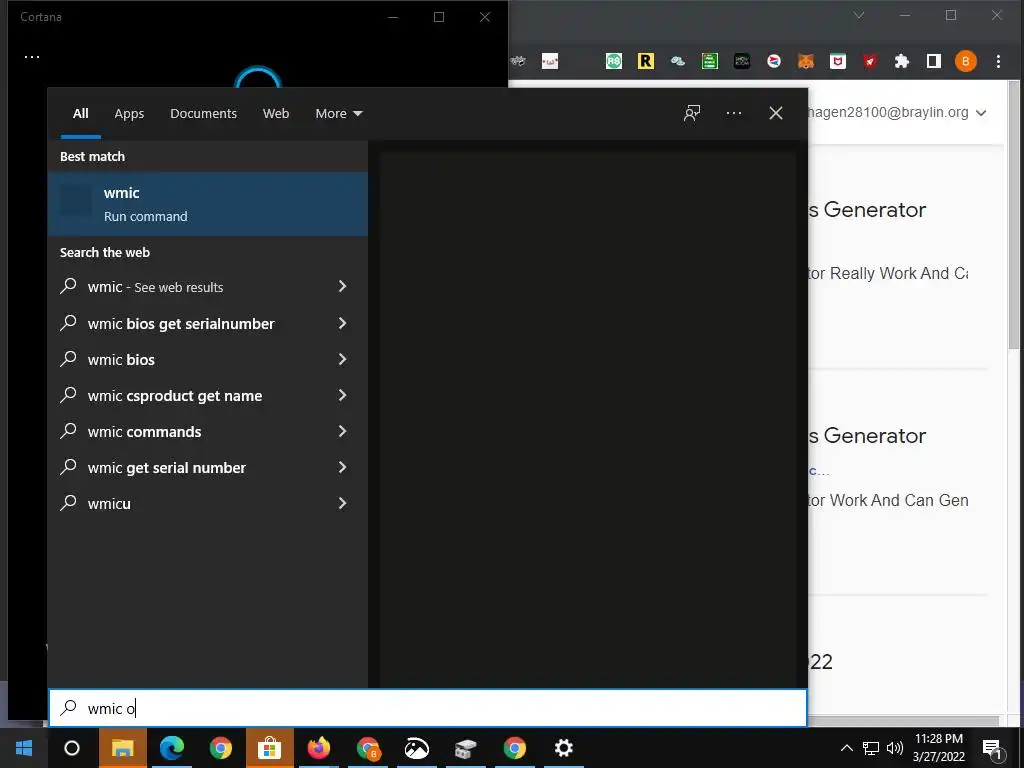This screenshot has height=768, width=1024.
Task: Open the McAfee shield extension in Chrome
Action: [838, 61]
